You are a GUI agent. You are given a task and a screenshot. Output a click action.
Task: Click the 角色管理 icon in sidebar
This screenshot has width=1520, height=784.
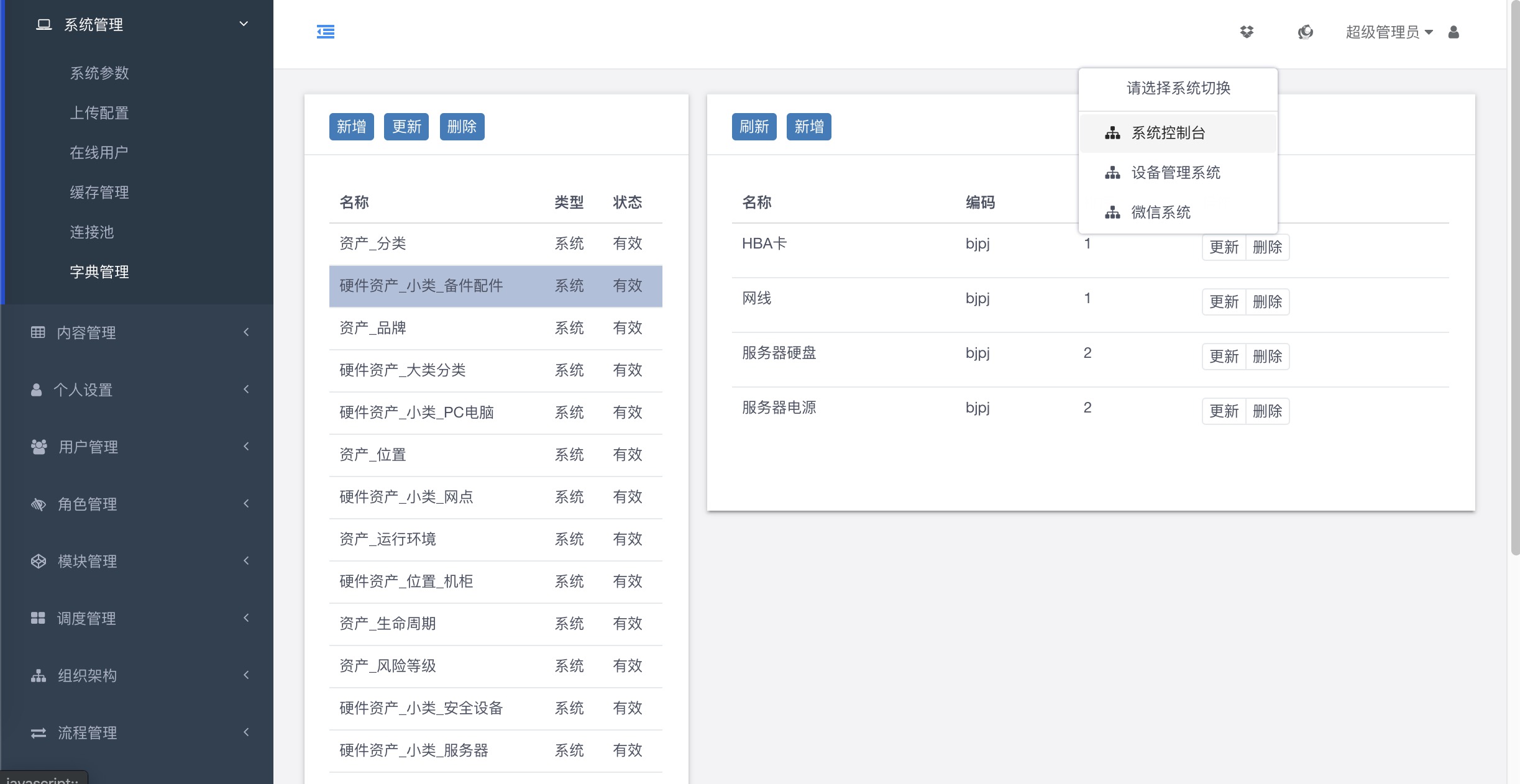38,504
